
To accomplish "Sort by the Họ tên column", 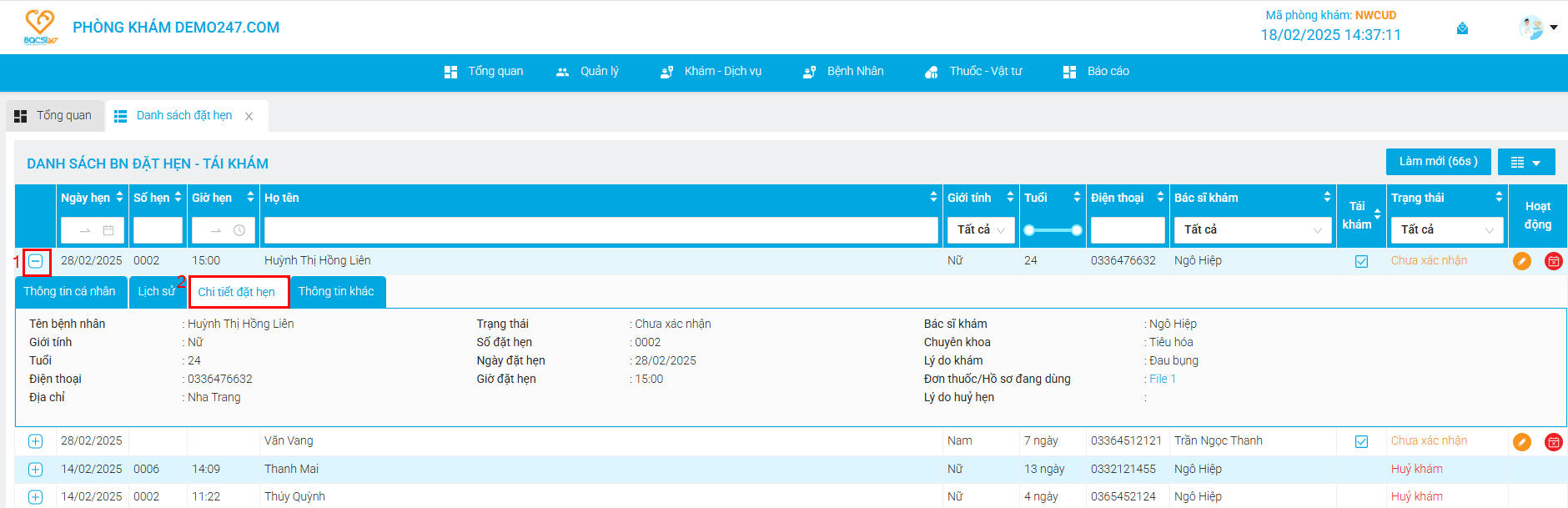I will pos(933,198).
